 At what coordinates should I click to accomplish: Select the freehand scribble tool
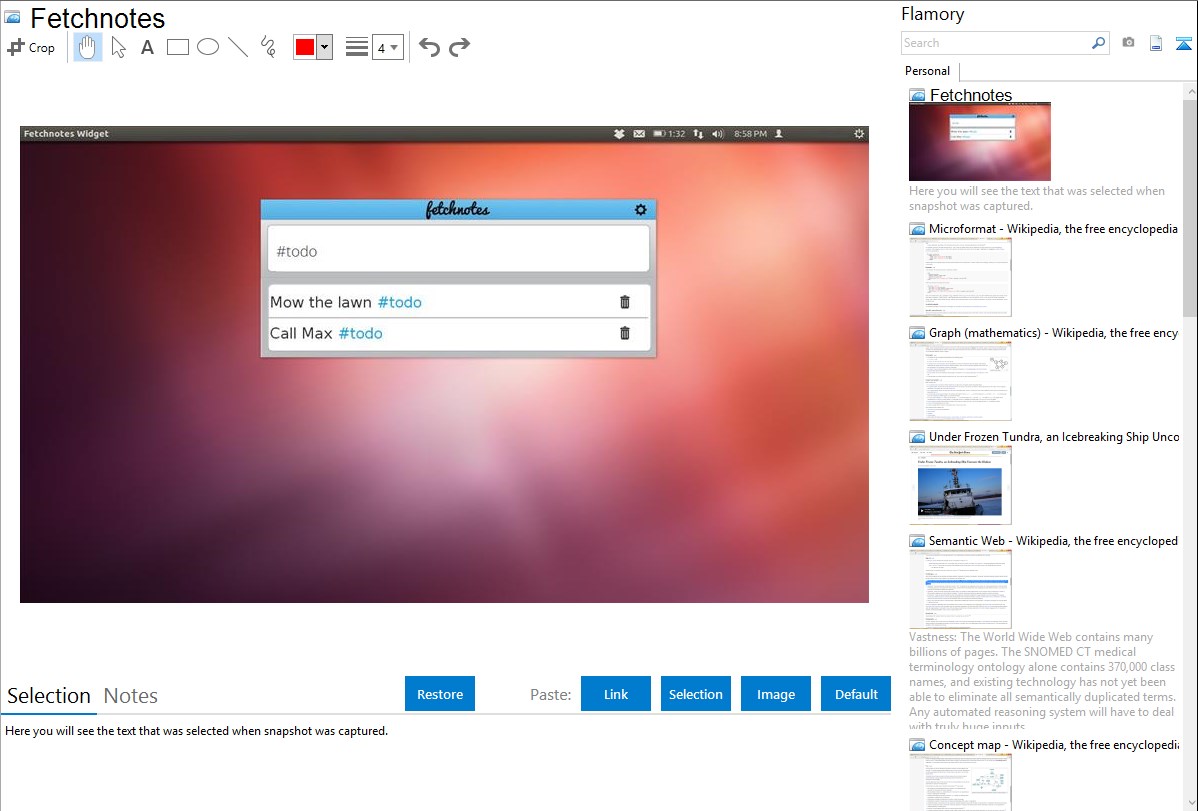(268, 47)
